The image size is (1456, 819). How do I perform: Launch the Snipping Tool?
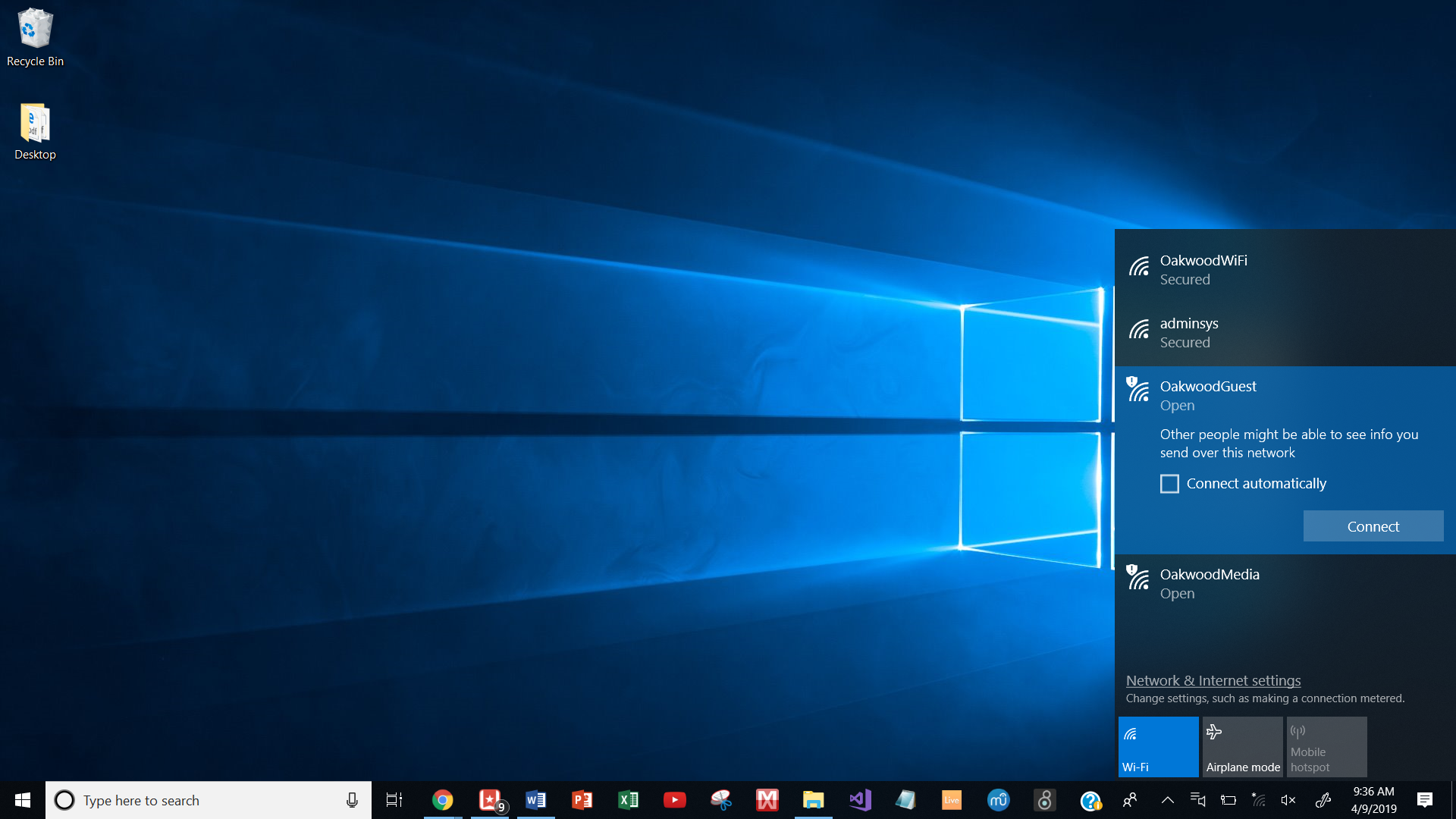(x=720, y=799)
